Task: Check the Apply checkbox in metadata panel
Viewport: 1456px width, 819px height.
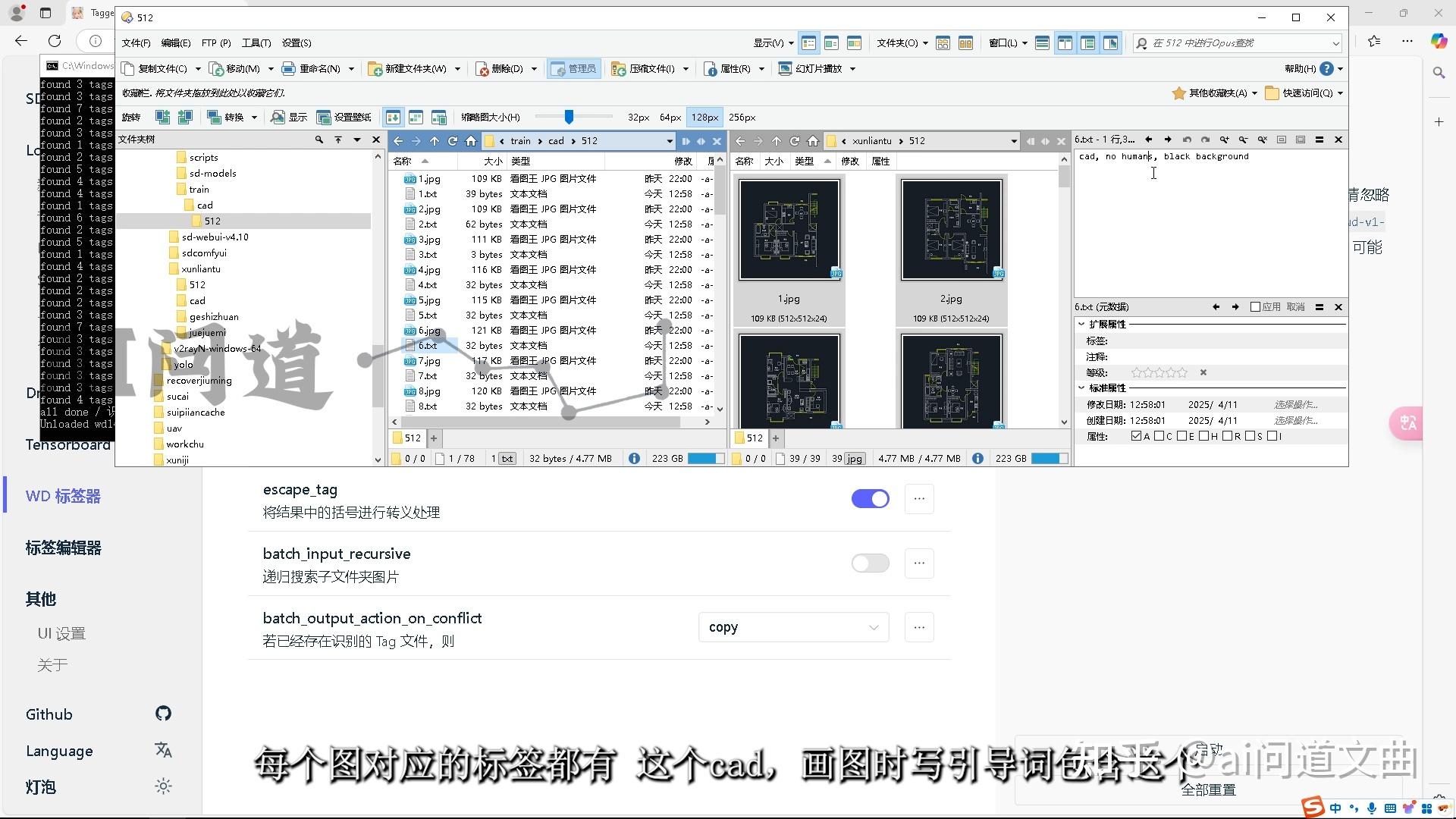Action: click(1255, 307)
